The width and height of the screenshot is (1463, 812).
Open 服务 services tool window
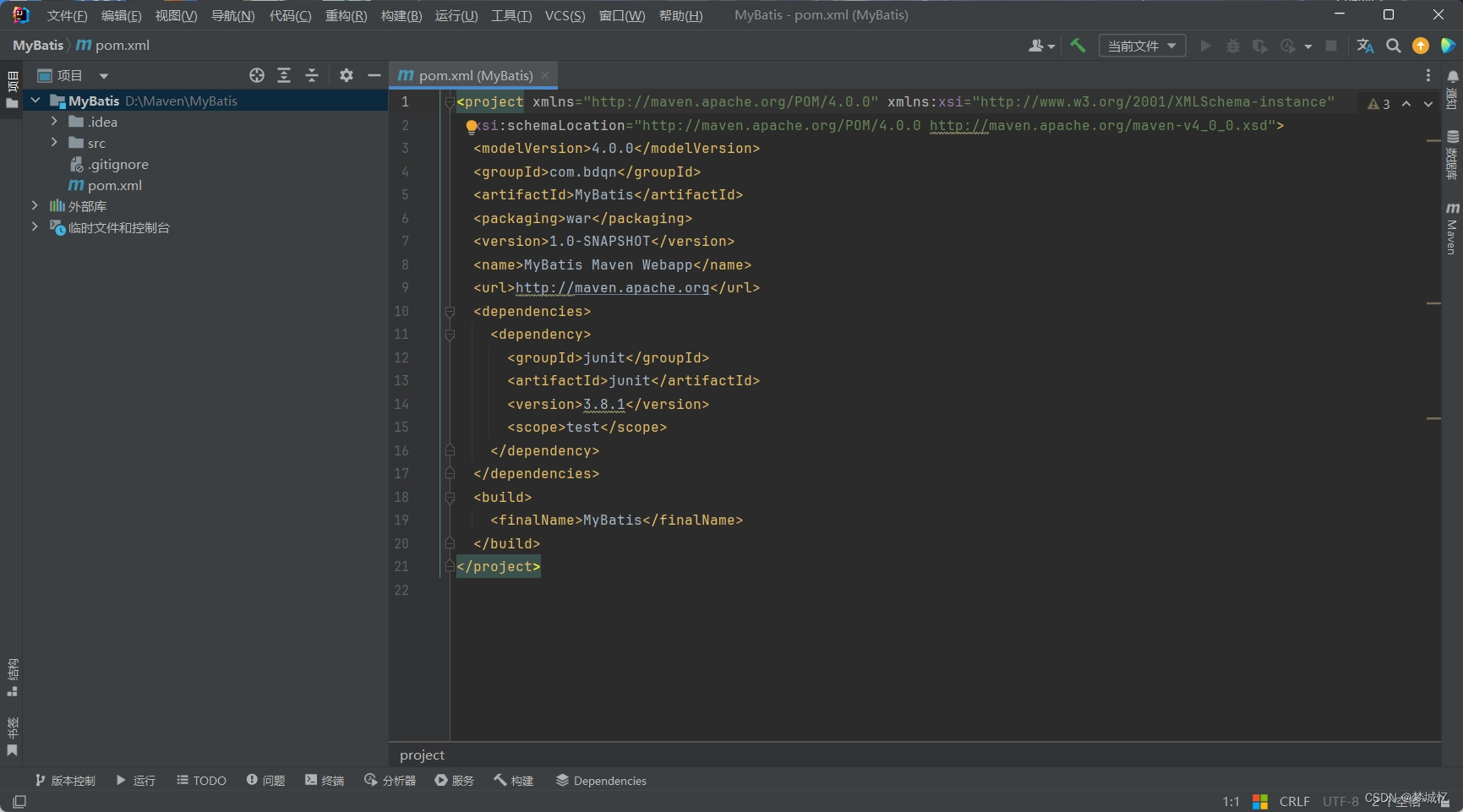[454, 780]
